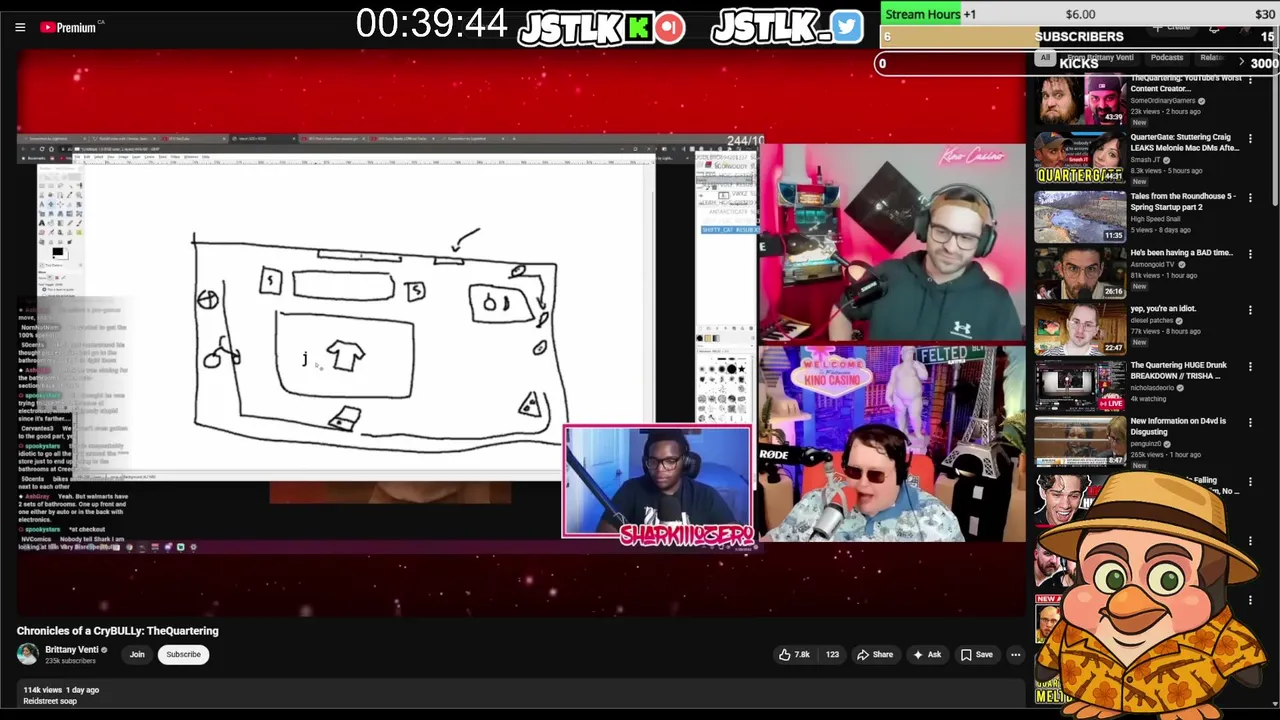1280x720 pixels.
Task: Open title The Quartering HUGE Drunk BREAKDOWN
Action: pyautogui.click(x=1179, y=370)
